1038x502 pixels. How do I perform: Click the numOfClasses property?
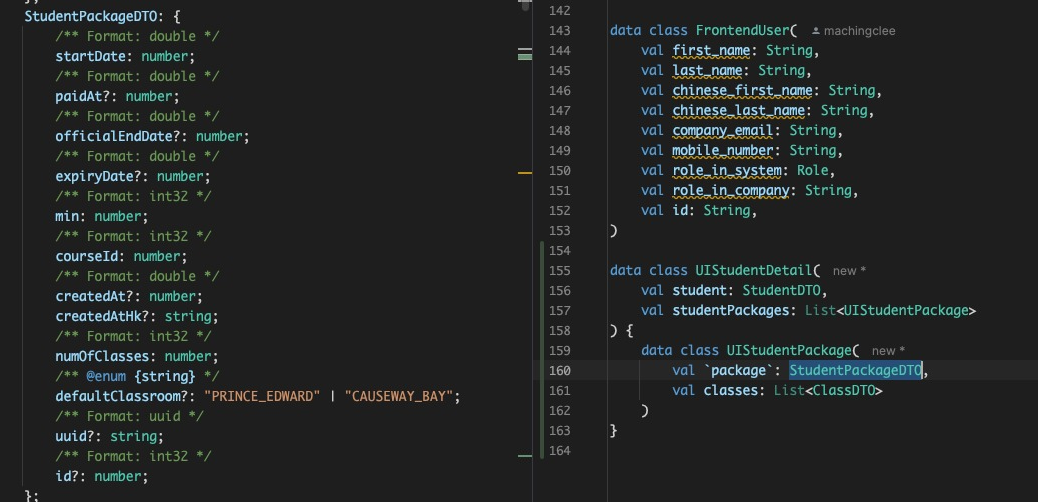(102, 356)
